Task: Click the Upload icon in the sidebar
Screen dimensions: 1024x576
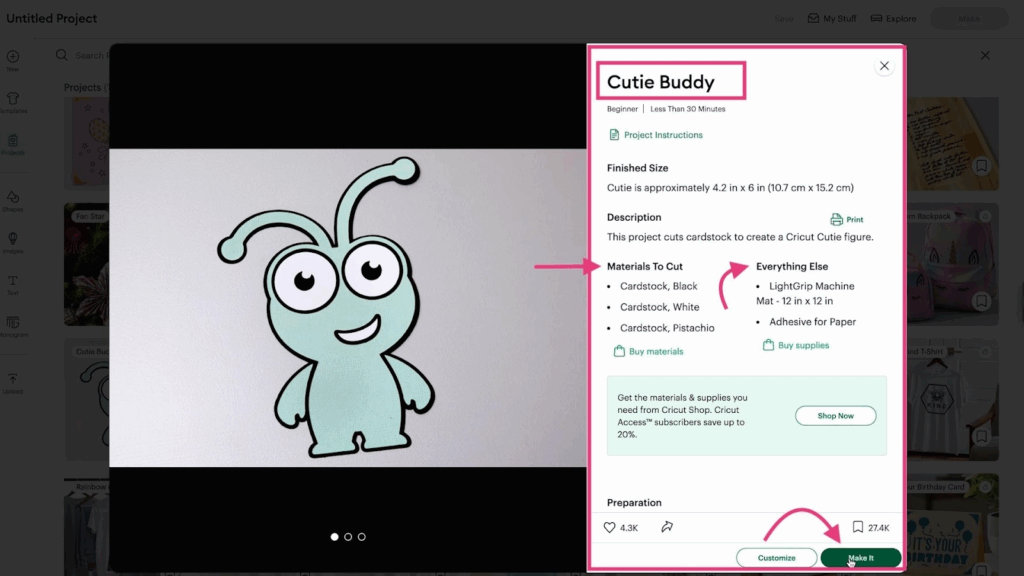Action: (x=12, y=383)
